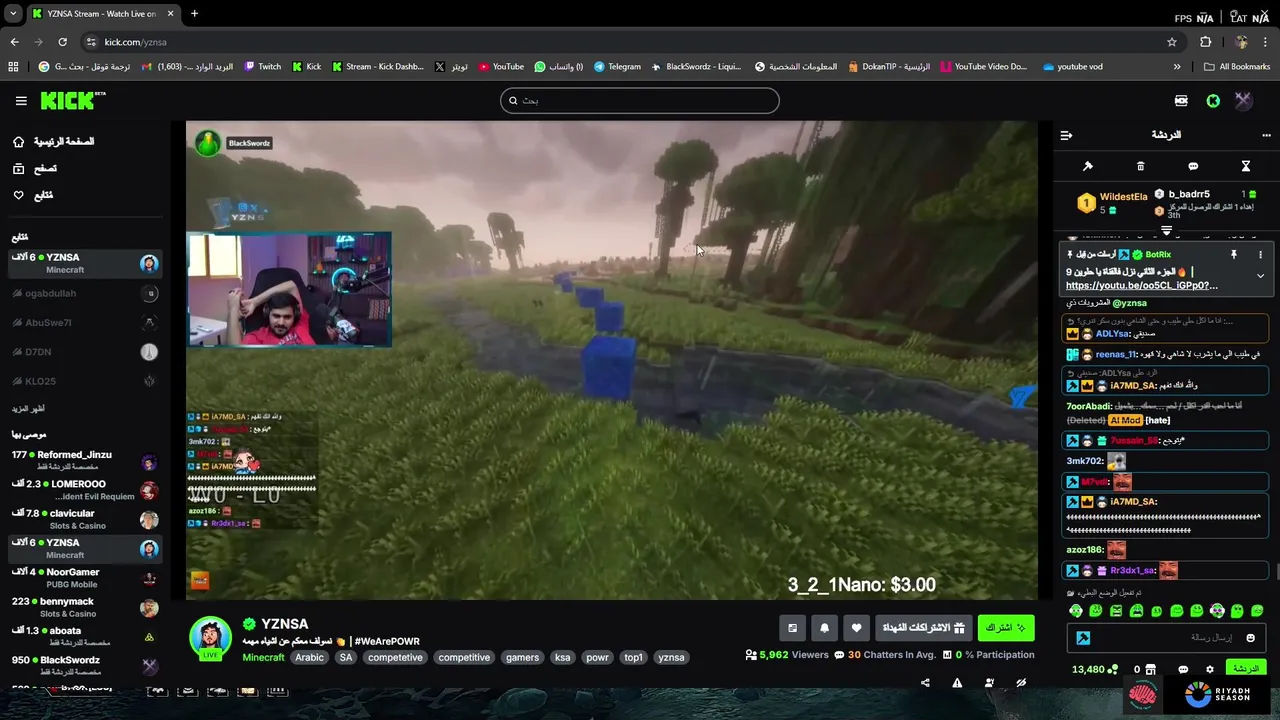This screenshot has width=1280, height=720.
Task: Click the competetive tag
Action: click(395, 658)
